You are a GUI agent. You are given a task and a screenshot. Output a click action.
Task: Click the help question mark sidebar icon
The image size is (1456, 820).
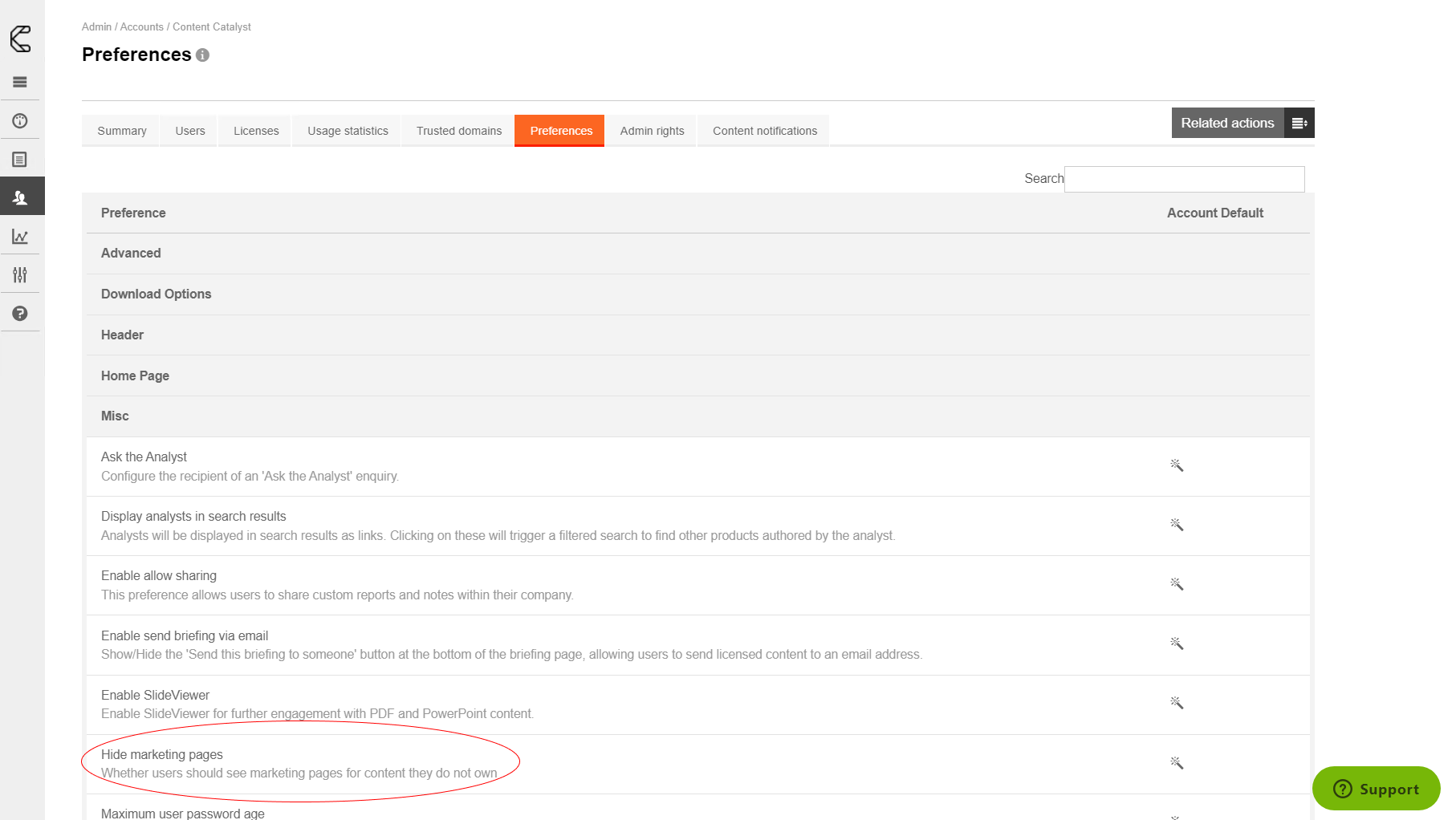tap(20, 314)
